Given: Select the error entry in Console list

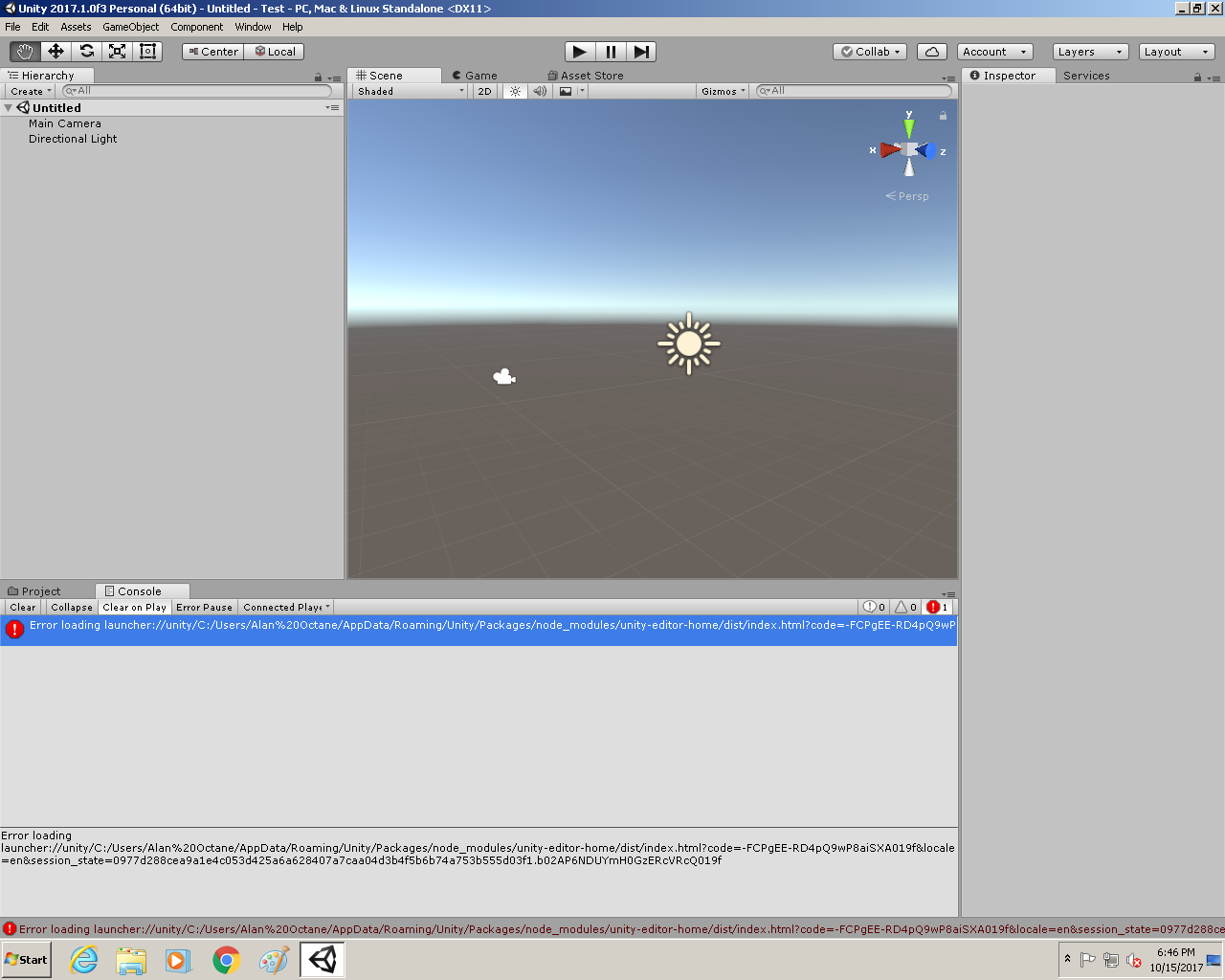Looking at the screenshot, I should pyautogui.click(x=479, y=630).
